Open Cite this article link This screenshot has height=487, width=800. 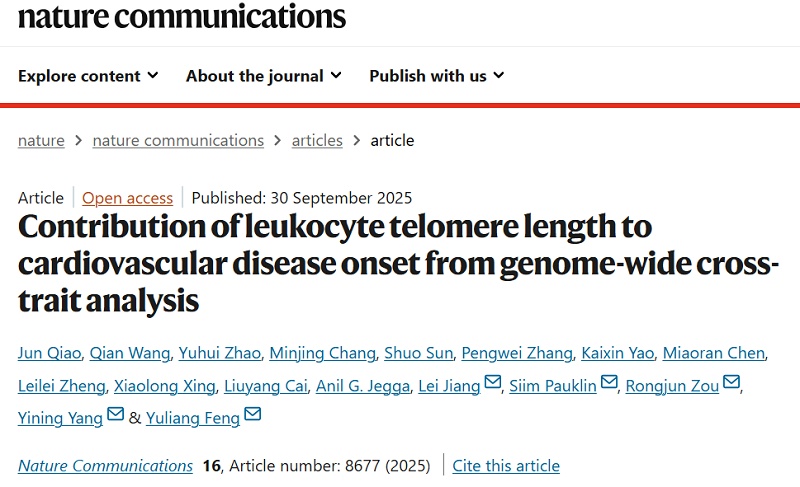pyautogui.click(x=506, y=466)
